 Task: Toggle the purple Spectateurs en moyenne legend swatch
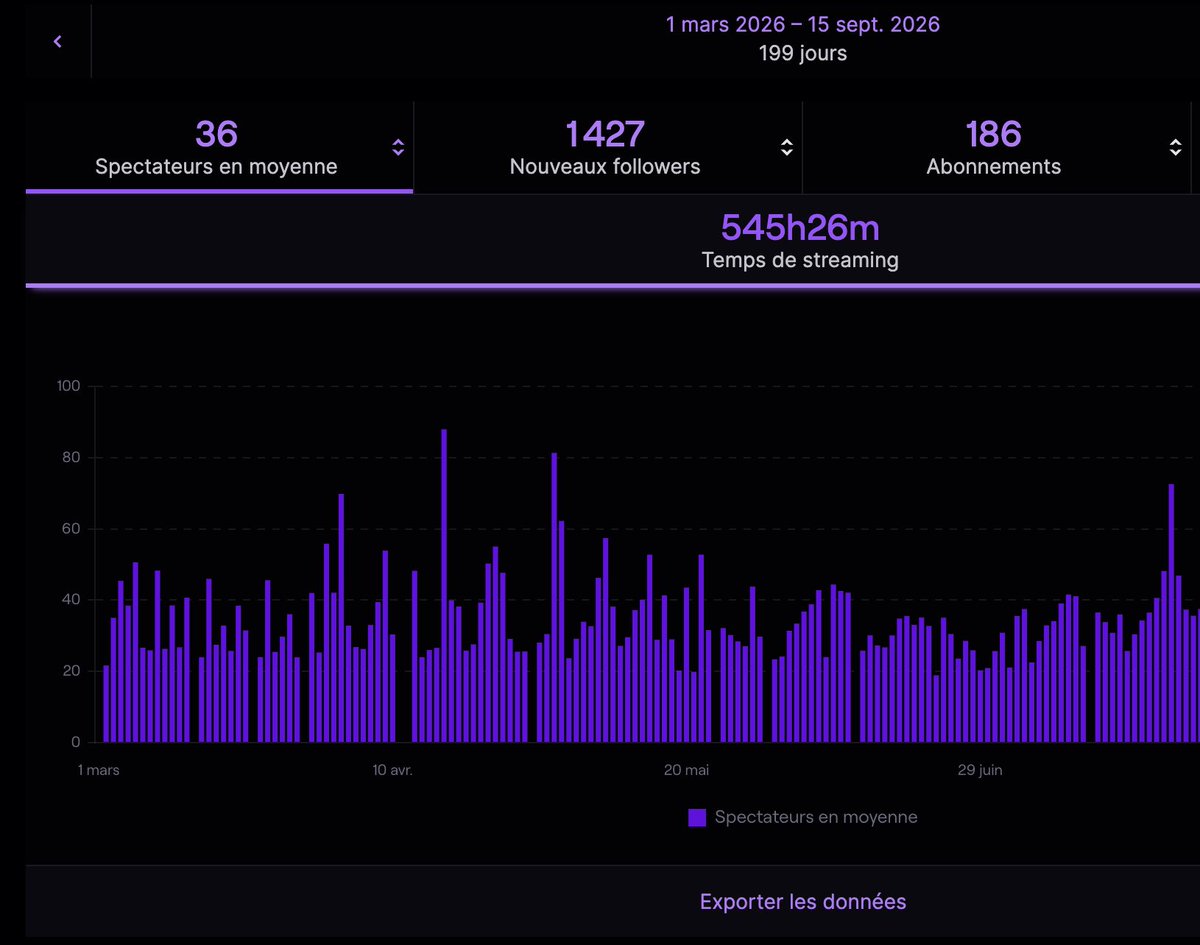click(698, 818)
